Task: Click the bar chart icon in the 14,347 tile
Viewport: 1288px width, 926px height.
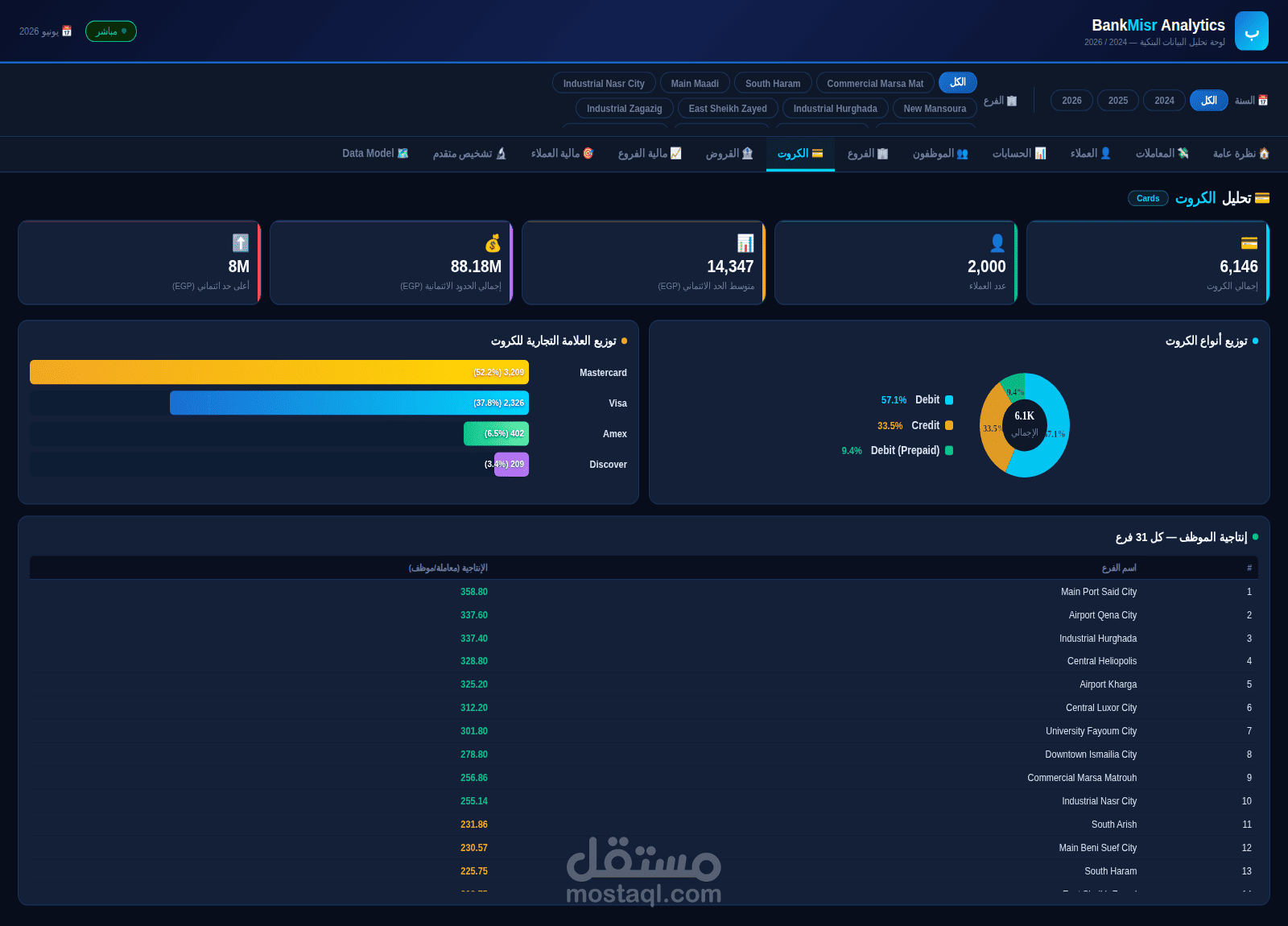Action: pyautogui.click(x=745, y=243)
